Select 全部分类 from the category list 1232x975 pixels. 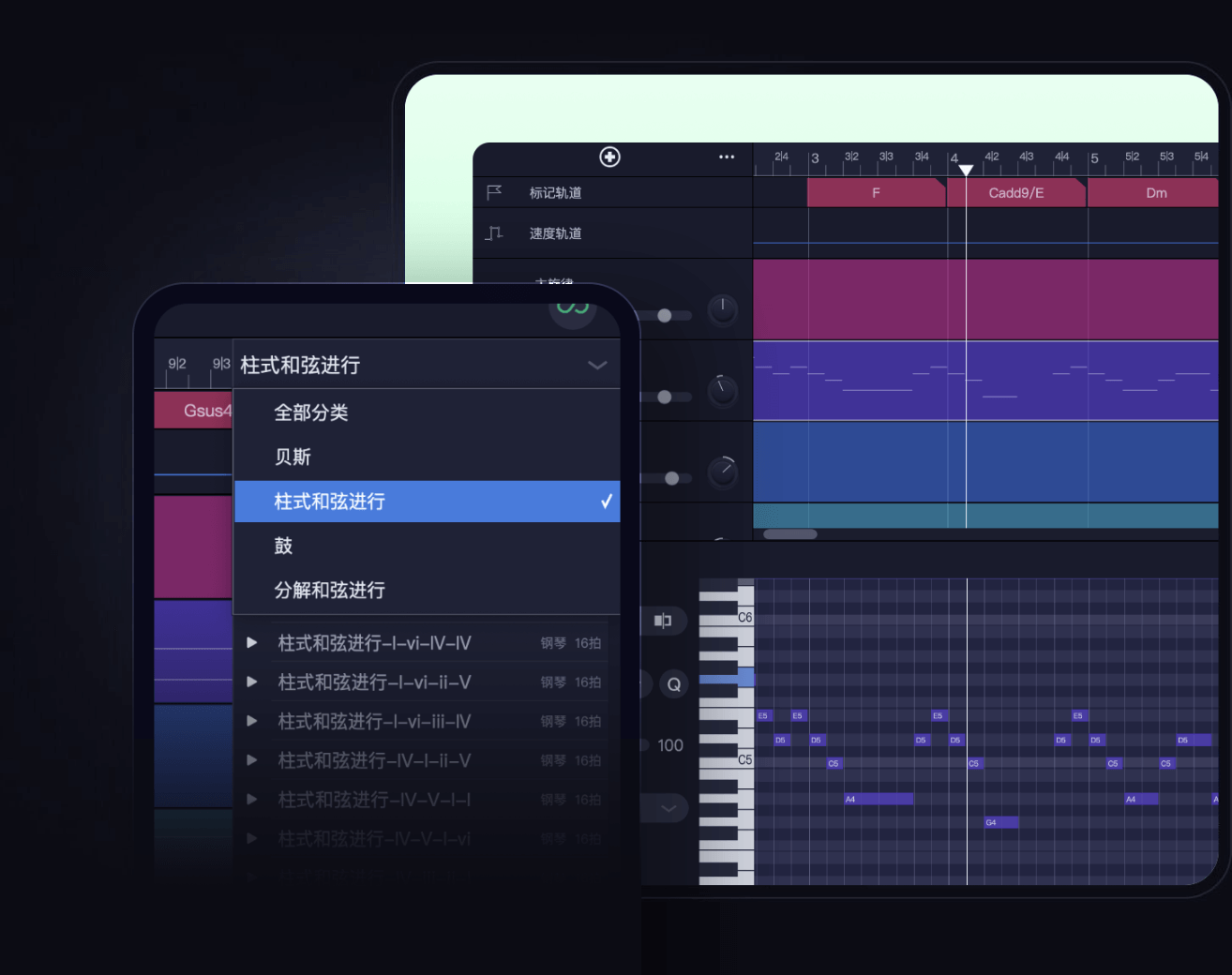(x=311, y=412)
